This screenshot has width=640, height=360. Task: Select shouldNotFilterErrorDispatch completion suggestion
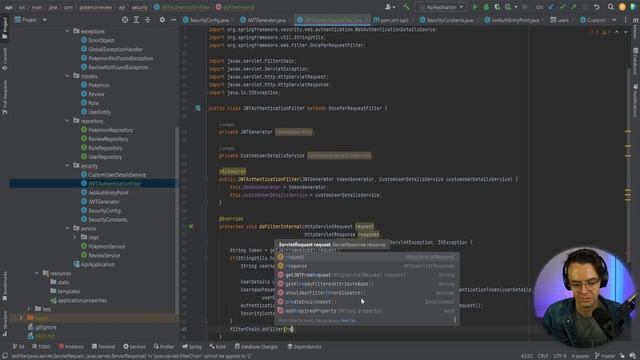pos(366,293)
